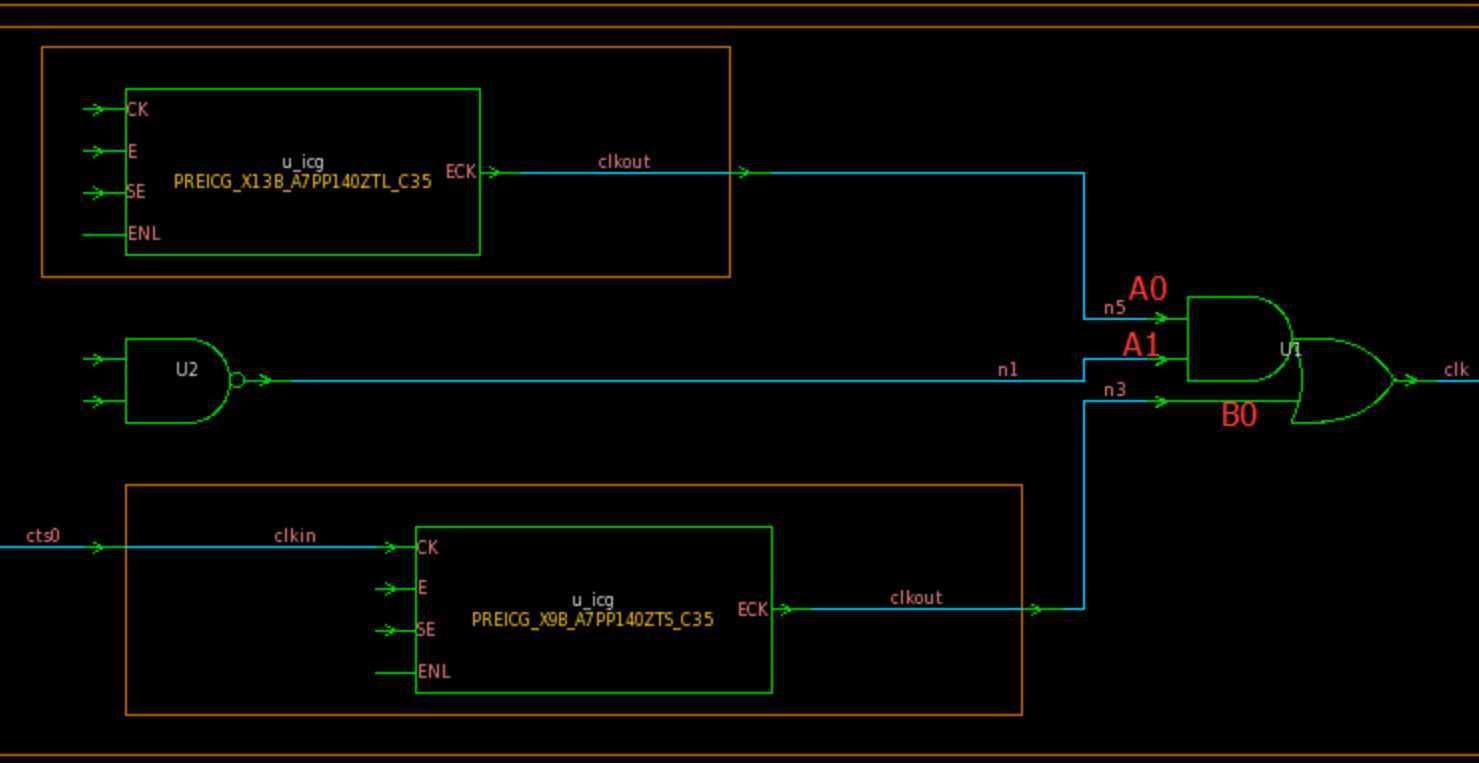Pick the SE pin on the PREICG_X9B cell
This screenshot has height=763, width=1479.
tap(426, 630)
